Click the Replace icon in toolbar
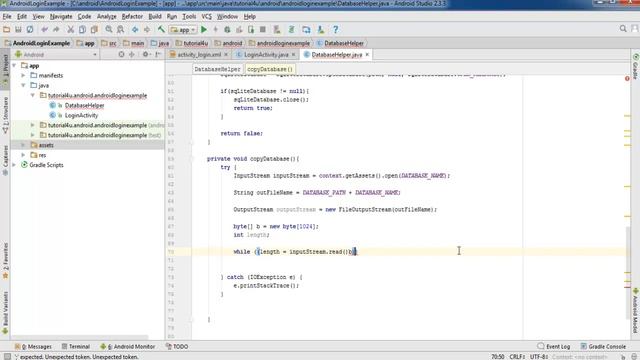 (120, 29)
